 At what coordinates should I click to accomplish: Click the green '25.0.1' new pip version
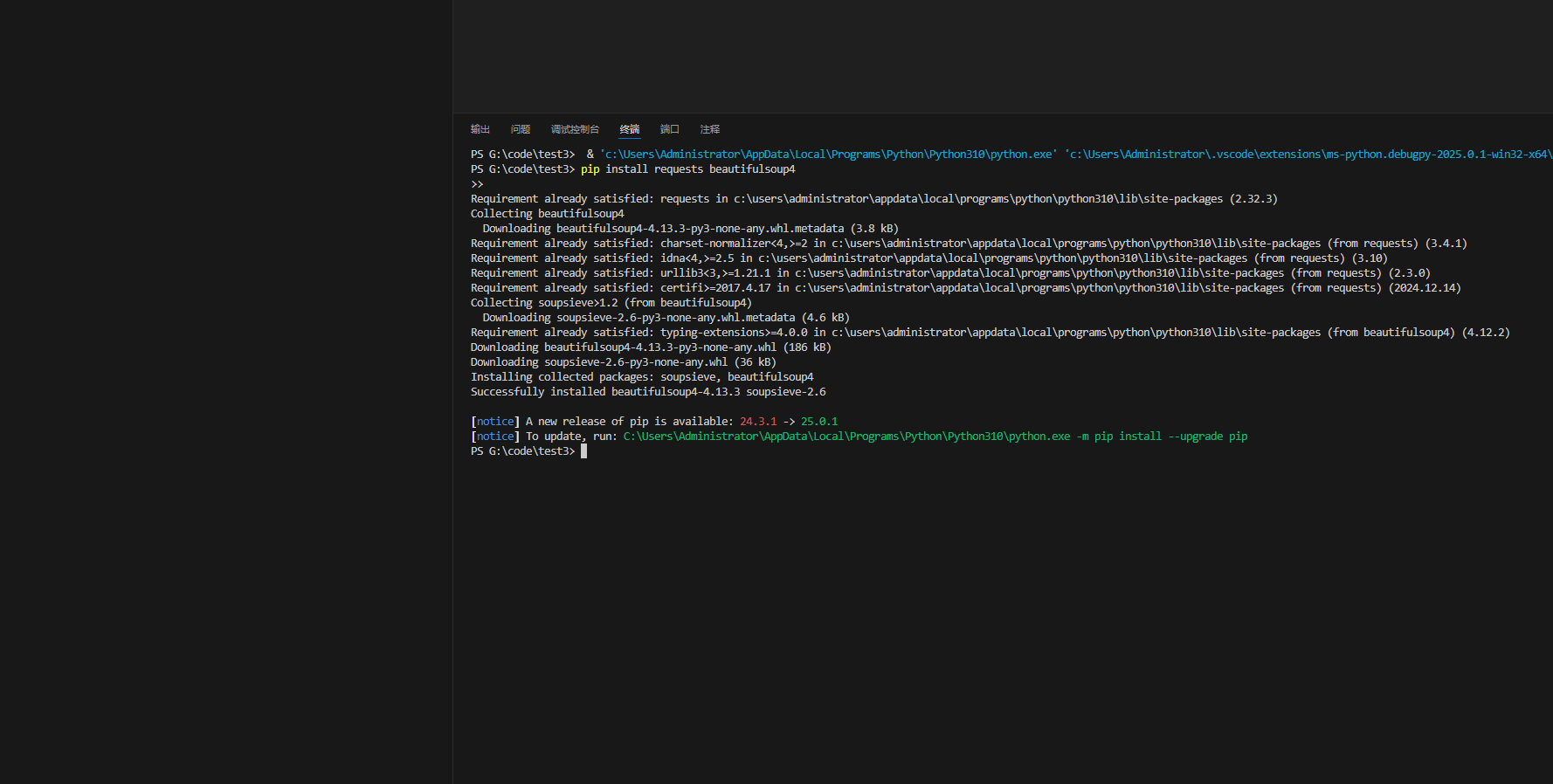pos(819,422)
